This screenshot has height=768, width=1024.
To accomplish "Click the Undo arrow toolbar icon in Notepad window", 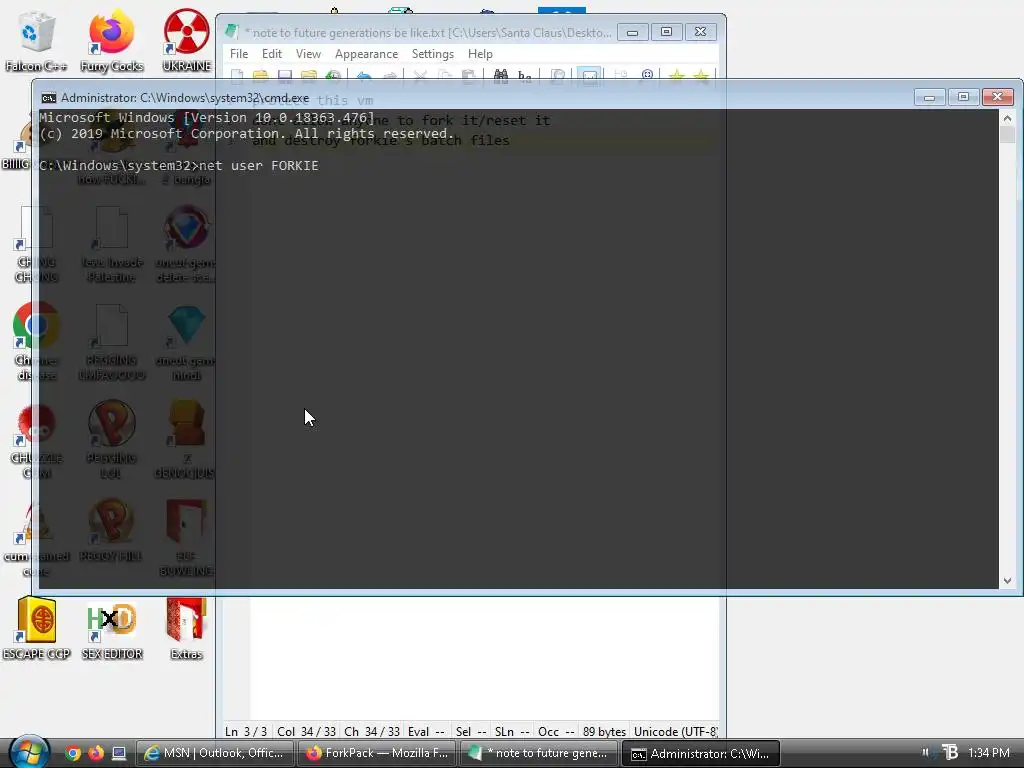I will [x=364, y=76].
